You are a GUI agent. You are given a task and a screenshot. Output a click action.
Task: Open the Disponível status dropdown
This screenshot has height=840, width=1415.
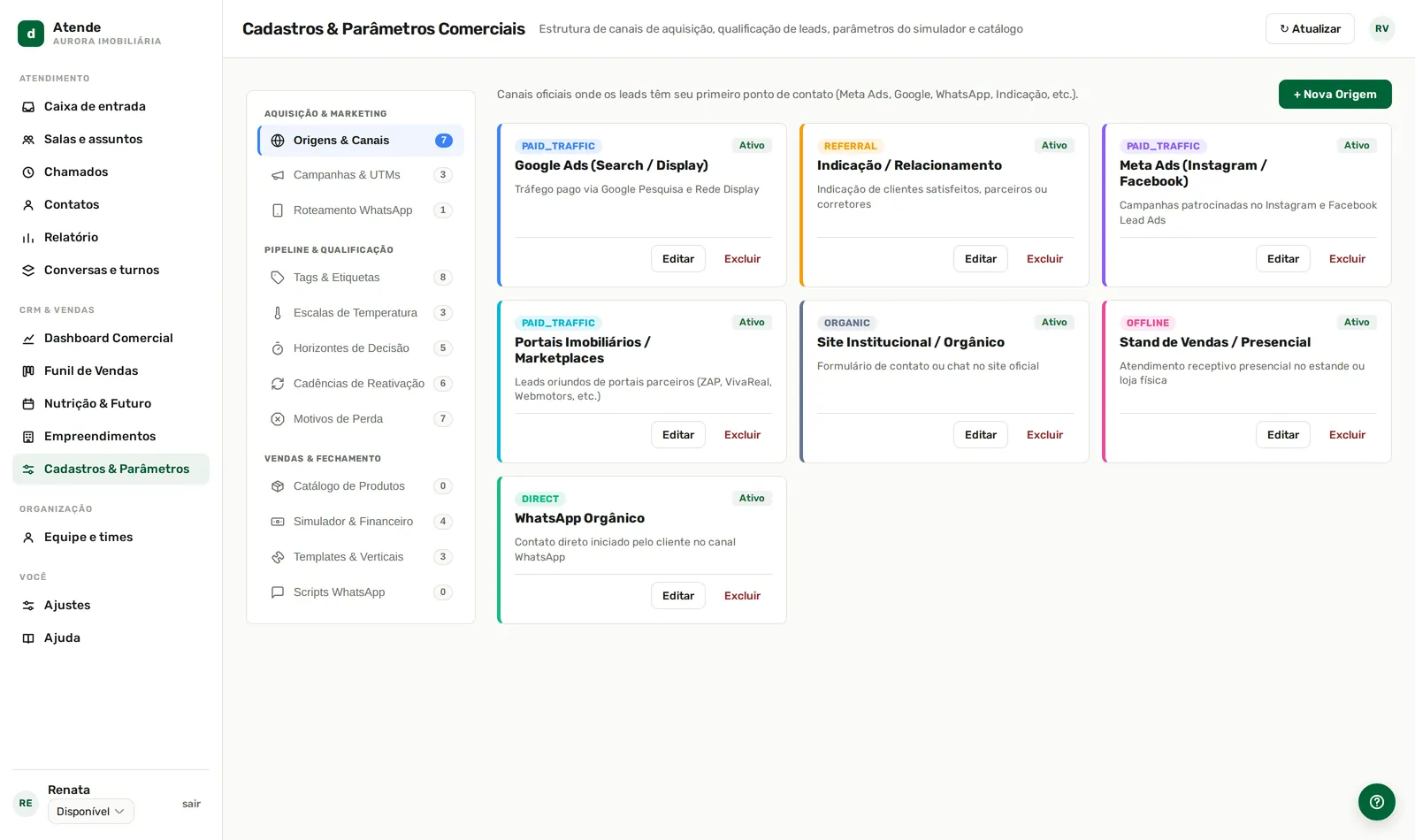[91, 812]
